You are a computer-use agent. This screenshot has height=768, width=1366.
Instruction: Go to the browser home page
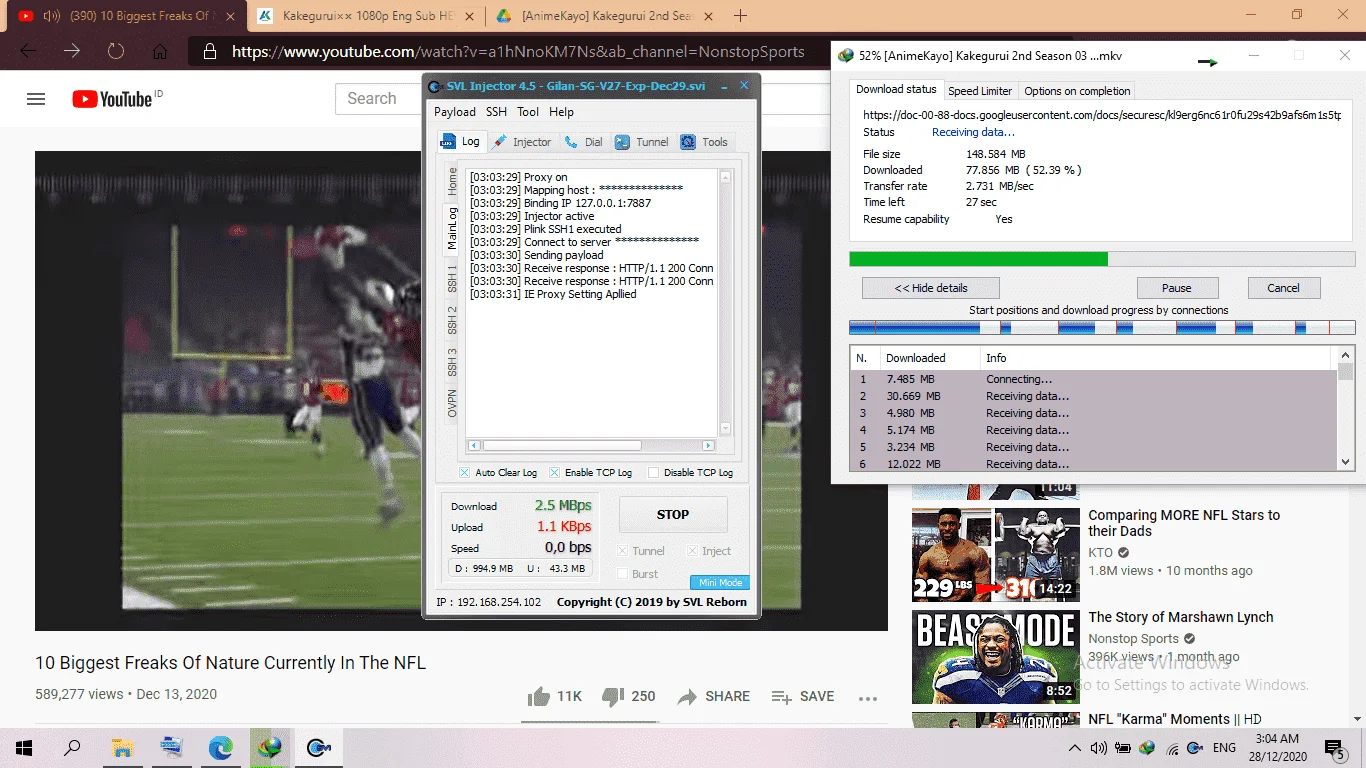click(x=160, y=51)
